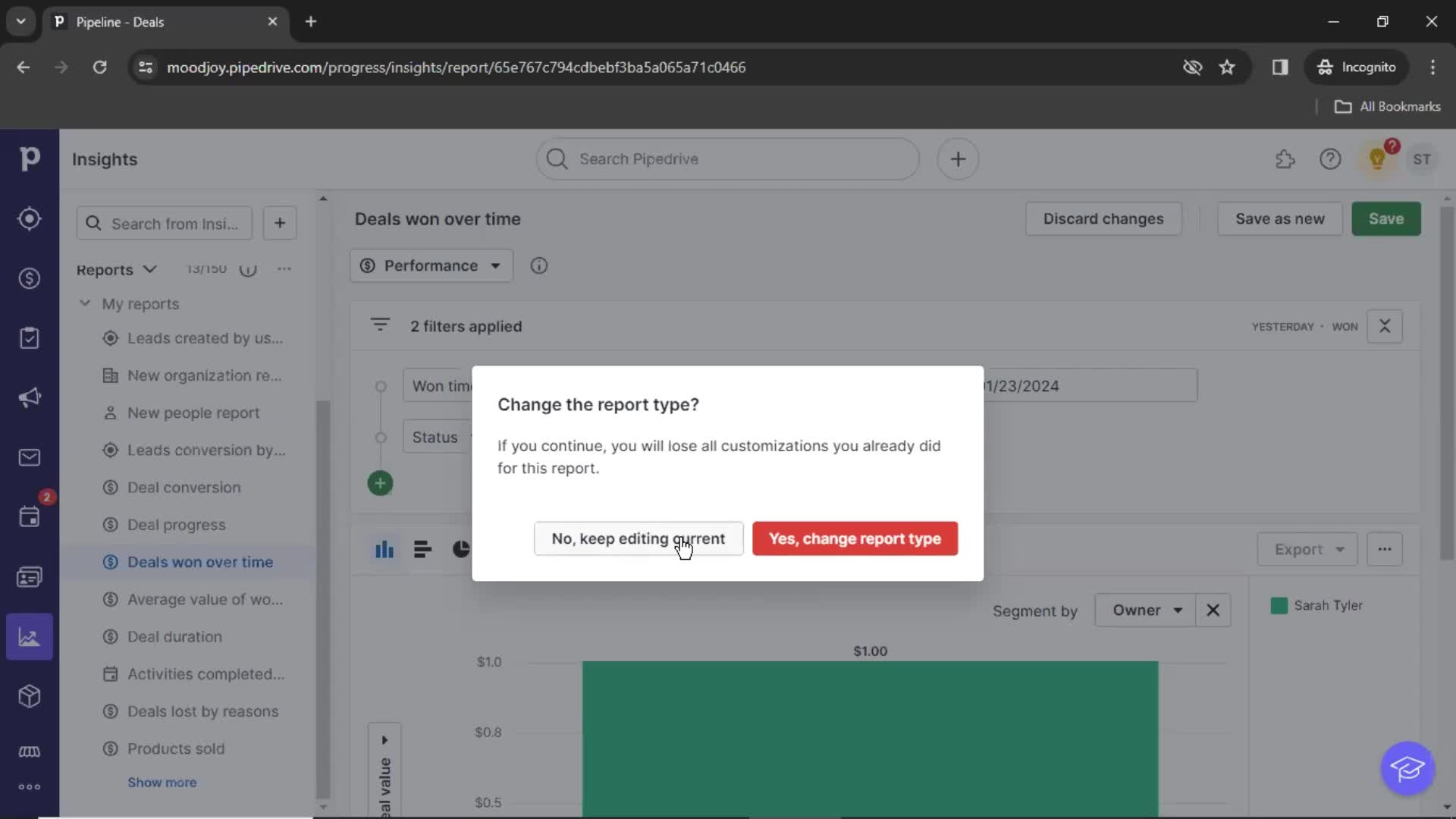Click the Leads icon in left sidebar
This screenshot has width=1456, height=819.
click(29, 219)
